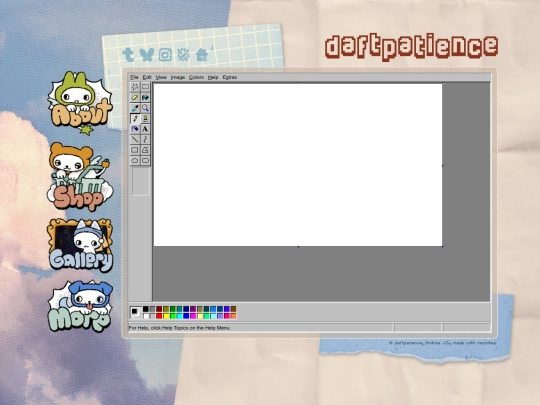Select the Ellipse shape tool
Image resolution: width=540 pixels, height=405 pixels.
tap(135, 160)
